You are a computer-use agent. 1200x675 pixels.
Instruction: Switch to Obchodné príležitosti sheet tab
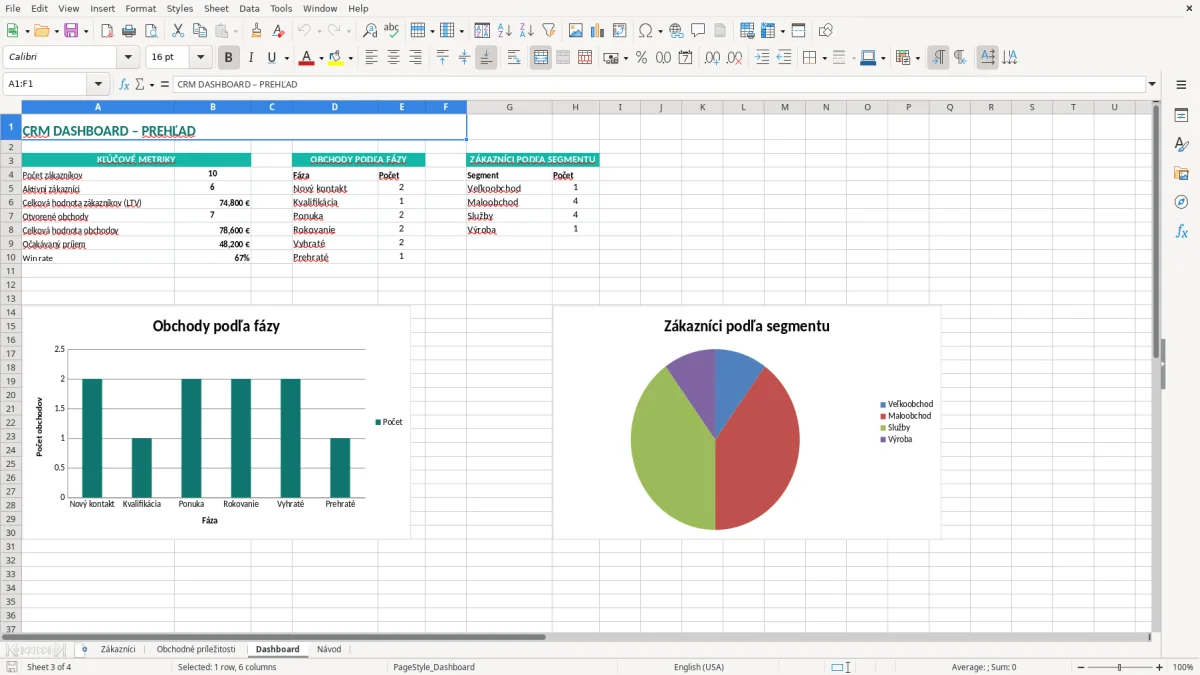196,649
